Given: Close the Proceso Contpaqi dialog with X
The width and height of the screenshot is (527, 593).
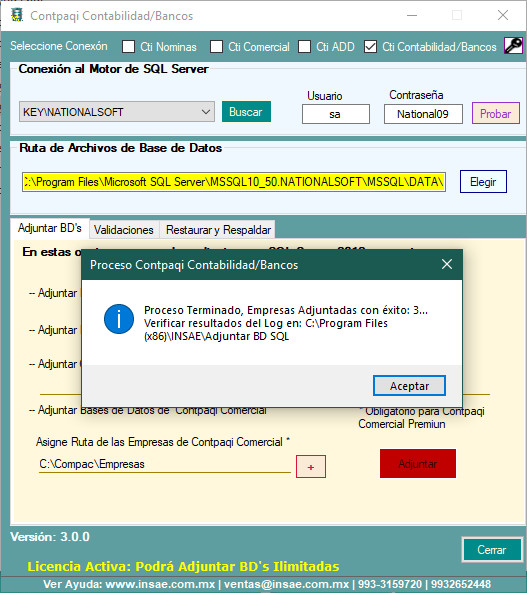Looking at the screenshot, I should click(447, 264).
